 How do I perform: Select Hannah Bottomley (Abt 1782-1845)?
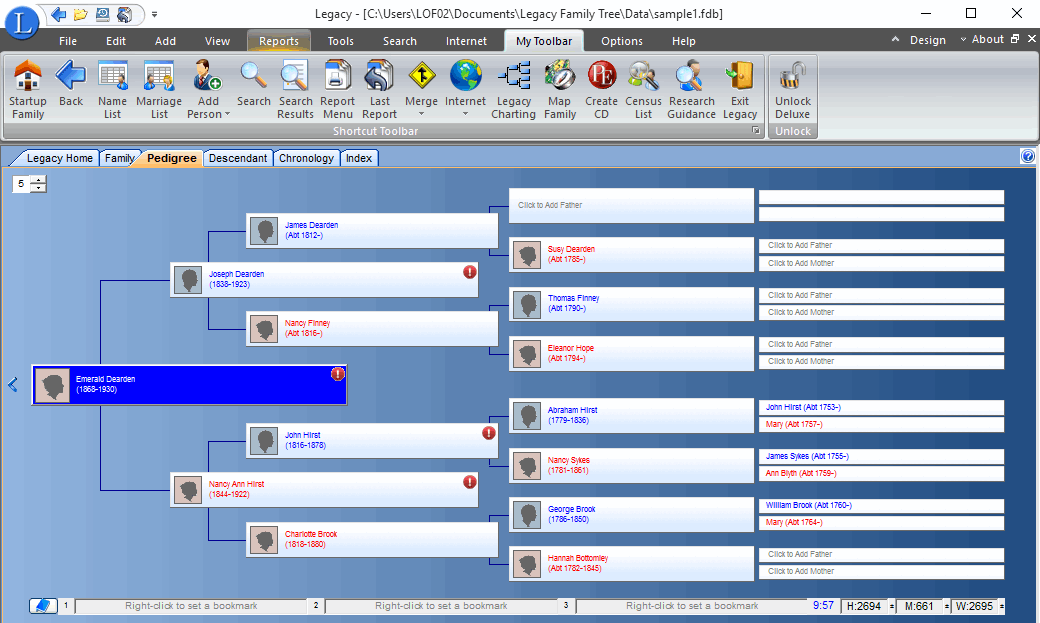click(631, 563)
